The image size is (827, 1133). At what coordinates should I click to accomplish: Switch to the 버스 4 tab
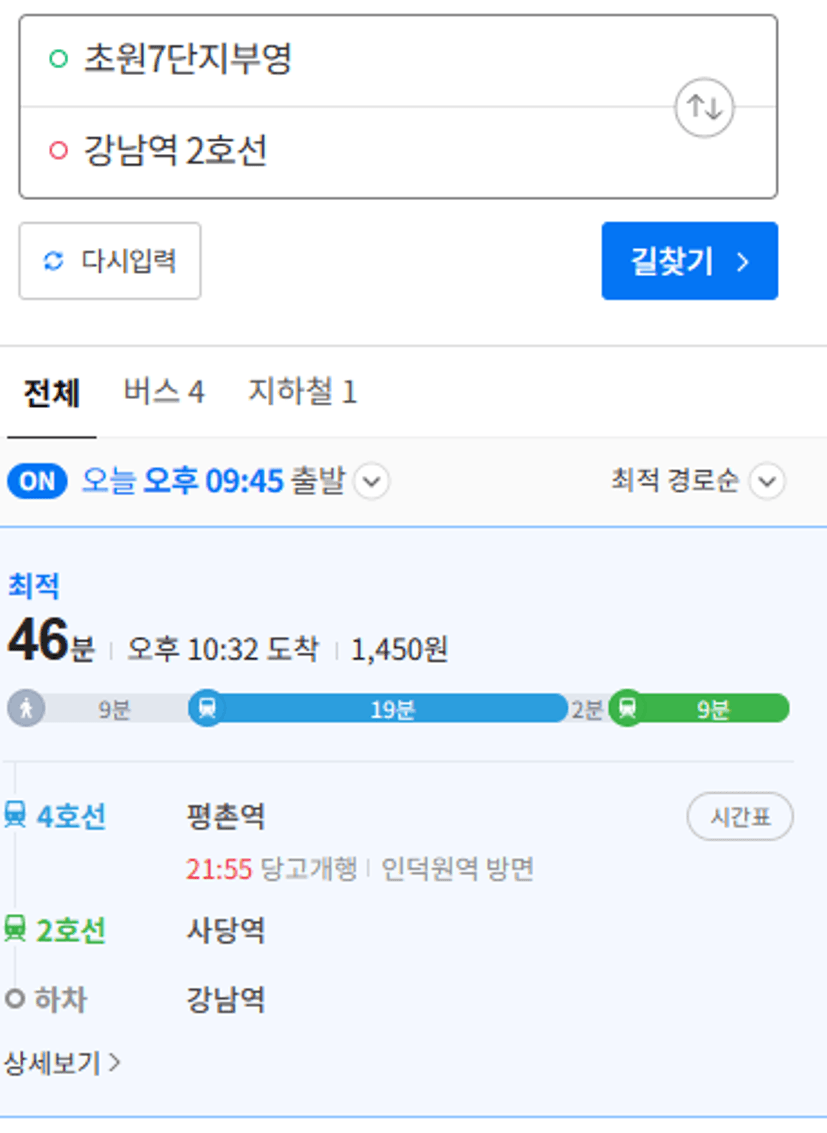(x=164, y=392)
